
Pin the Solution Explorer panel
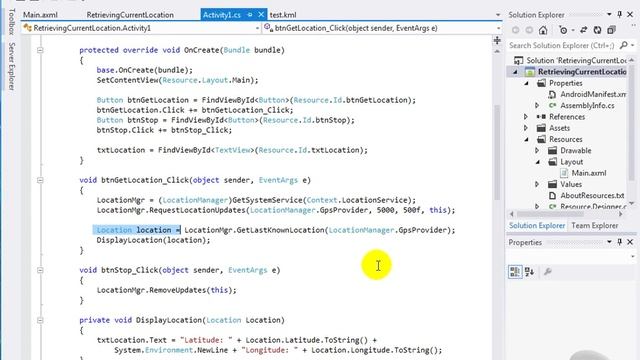[620, 15]
